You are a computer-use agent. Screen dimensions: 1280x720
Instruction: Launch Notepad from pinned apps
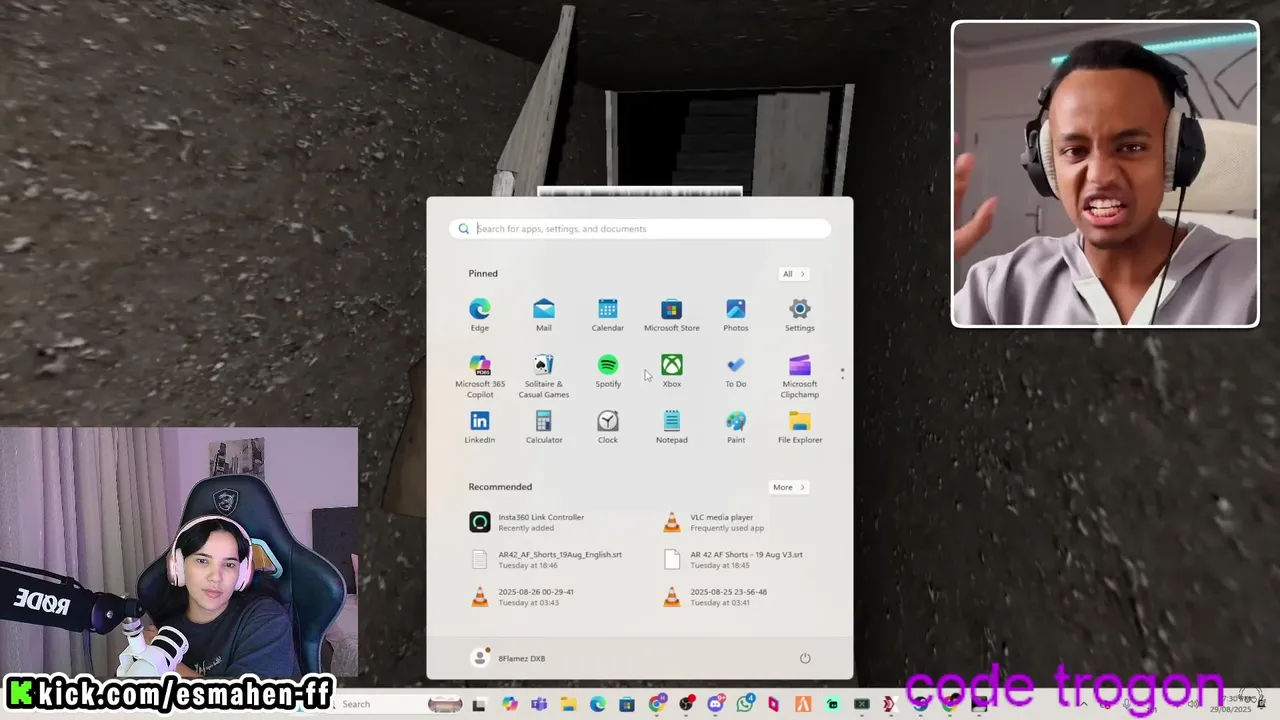tap(671, 427)
